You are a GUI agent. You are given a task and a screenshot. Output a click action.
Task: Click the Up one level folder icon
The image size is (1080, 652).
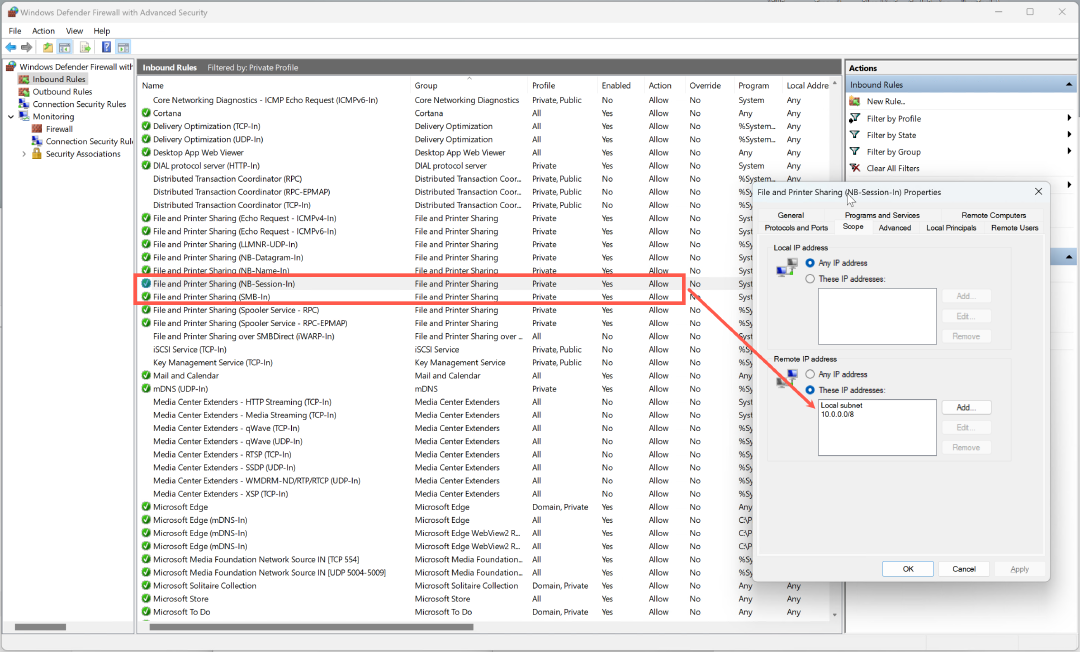pos(47,47)
